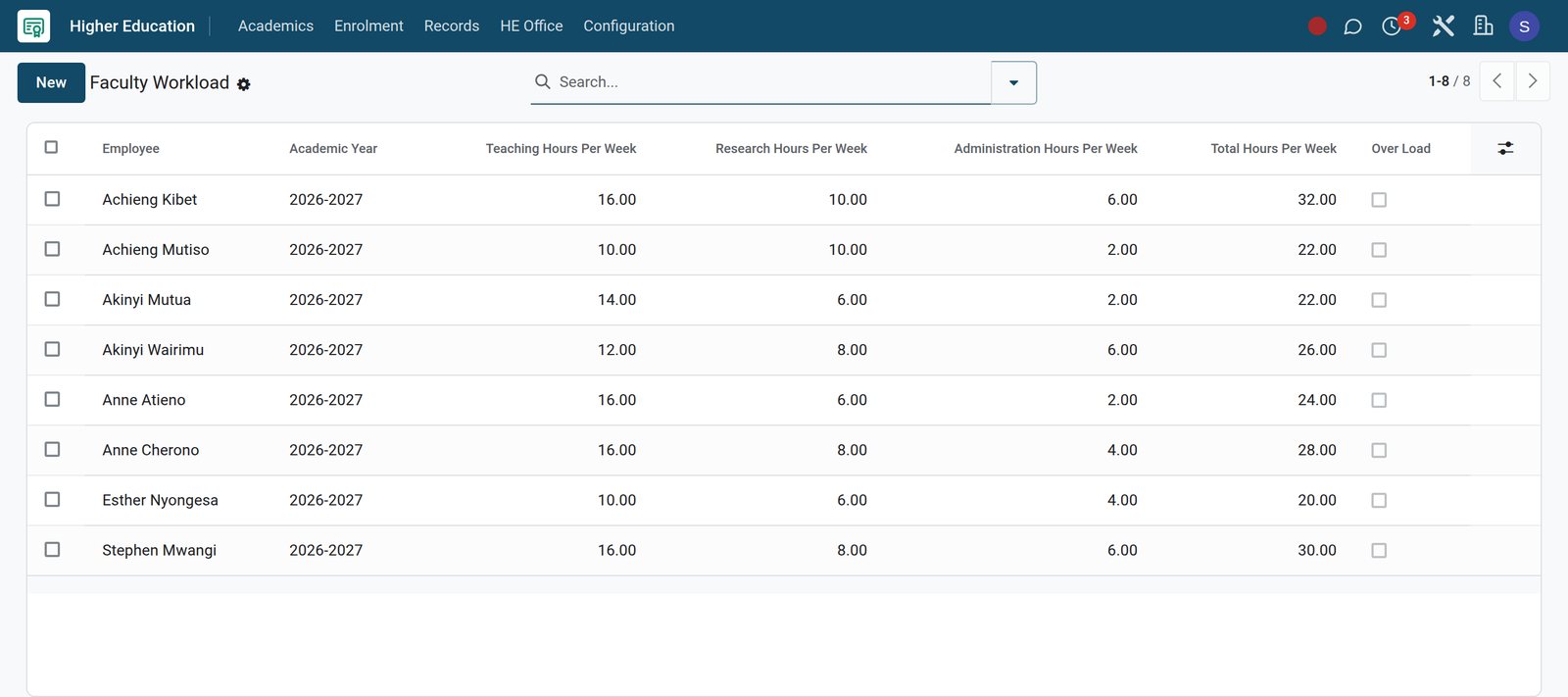Screen dimensions: 1568x697
Task: Click the 1-8 / 8 pager counter
Action: click(1449, 81)
